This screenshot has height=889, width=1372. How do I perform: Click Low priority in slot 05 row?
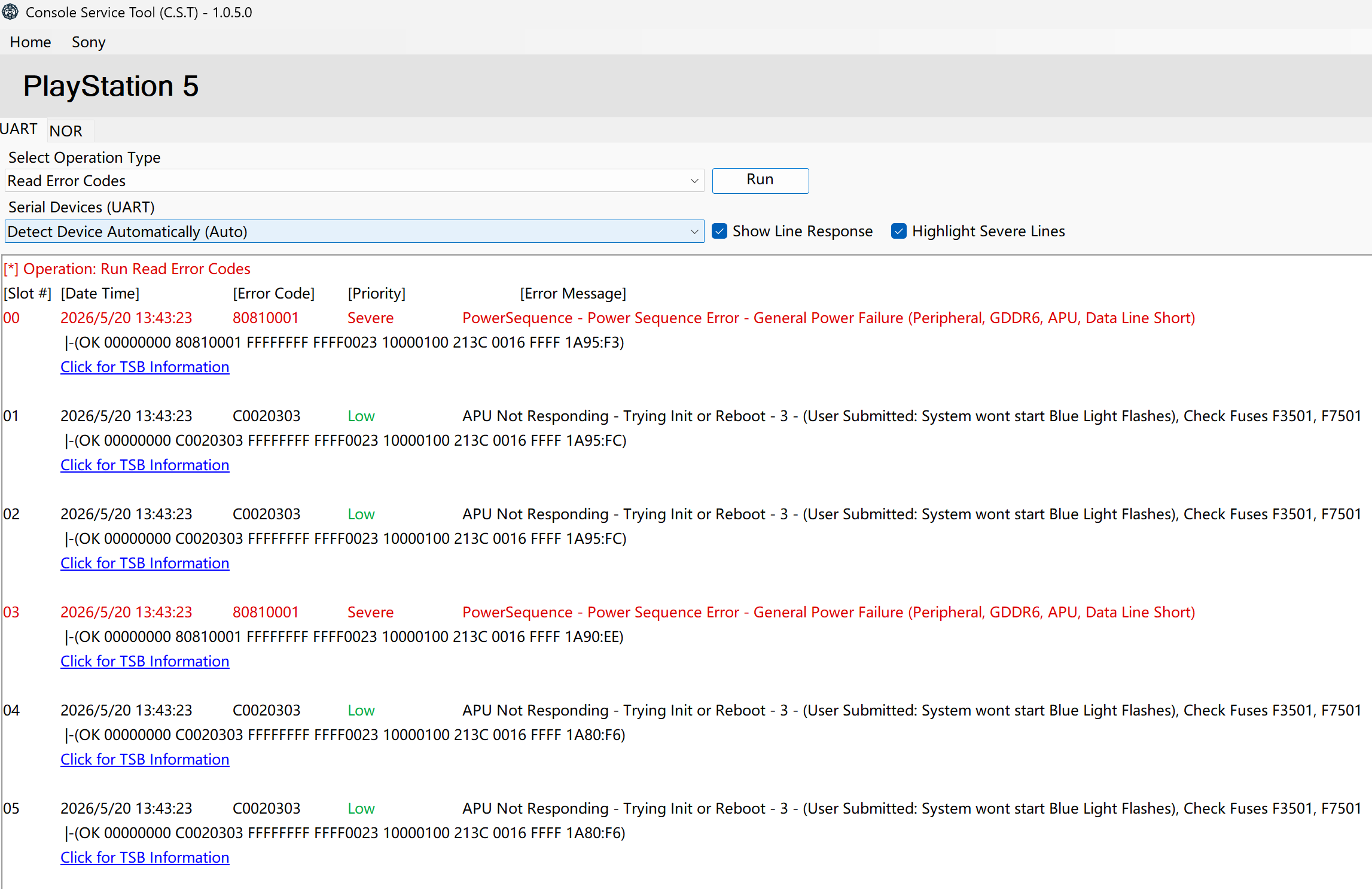[x=361, y=808]
